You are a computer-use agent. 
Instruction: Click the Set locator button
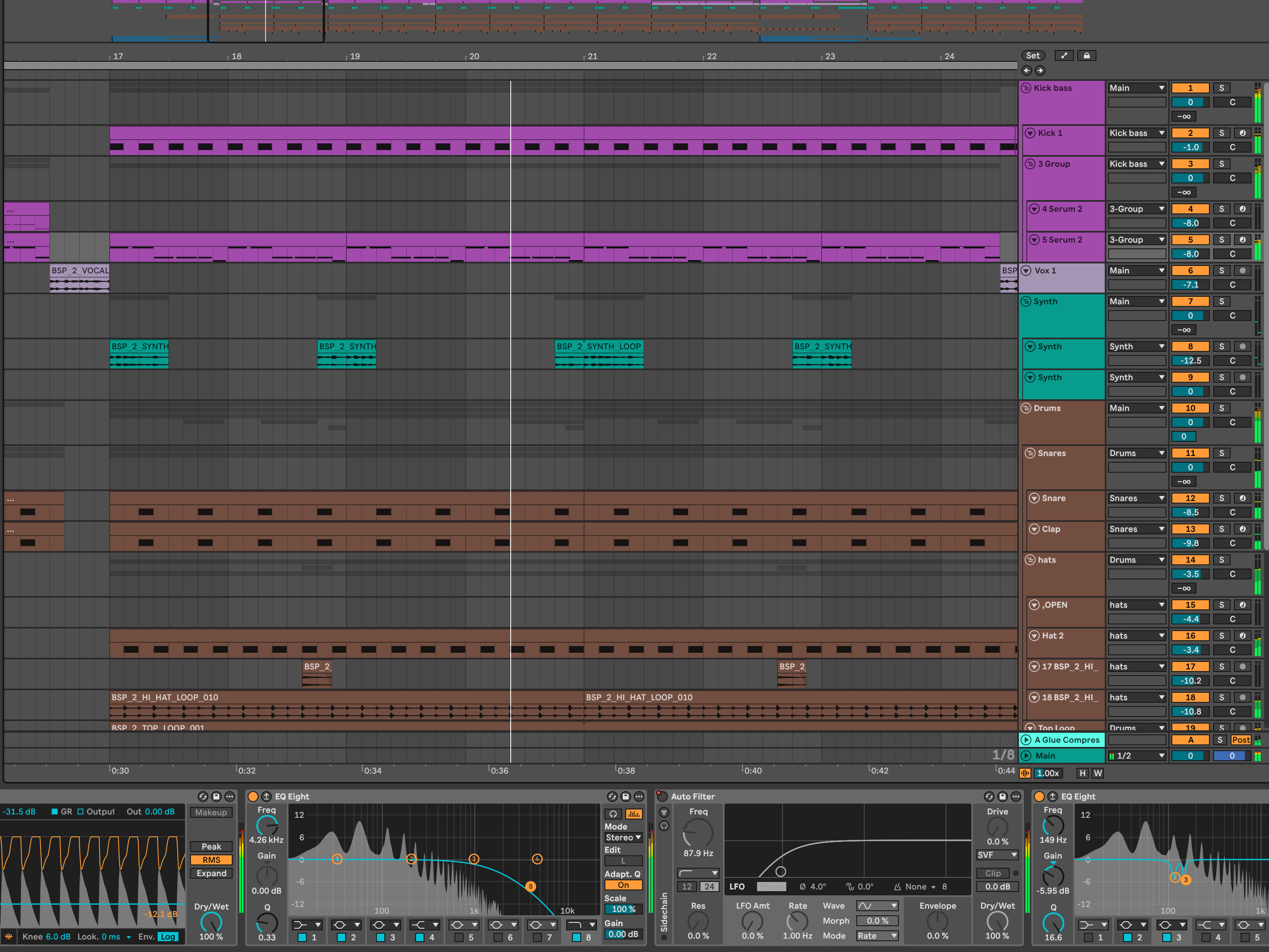pos(1033,55)
